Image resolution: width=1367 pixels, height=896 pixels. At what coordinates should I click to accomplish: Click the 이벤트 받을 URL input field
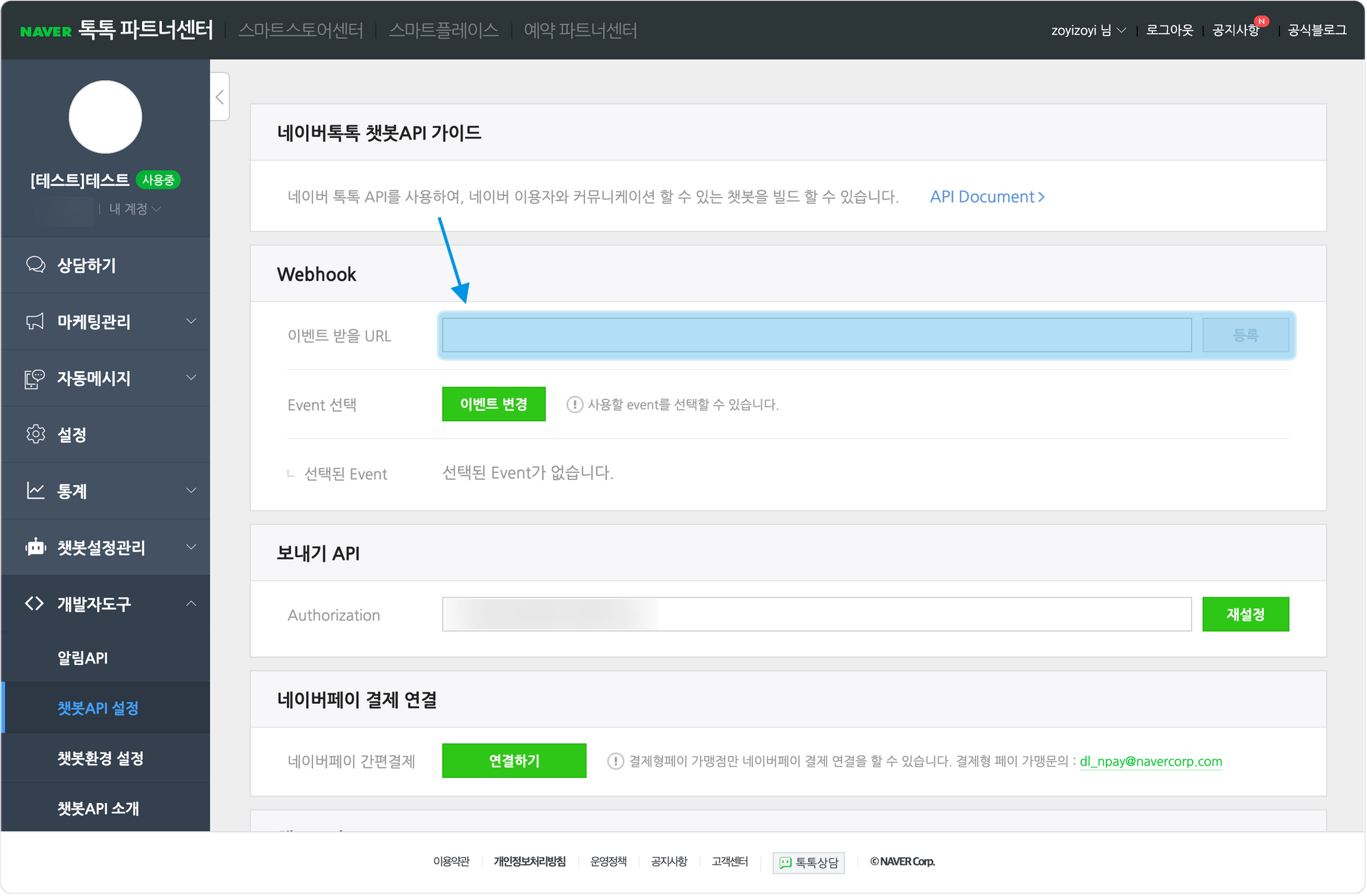coord(816,336)
